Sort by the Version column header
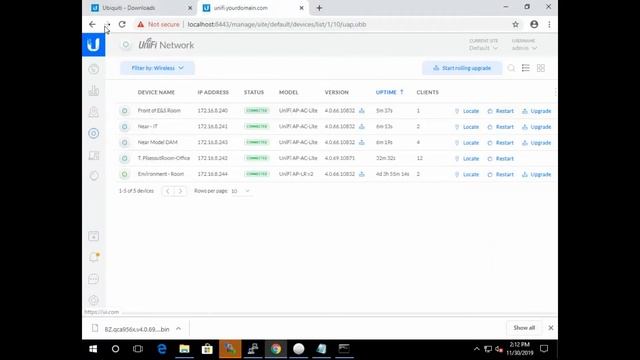The image size is (640, 360). [337, 92]
